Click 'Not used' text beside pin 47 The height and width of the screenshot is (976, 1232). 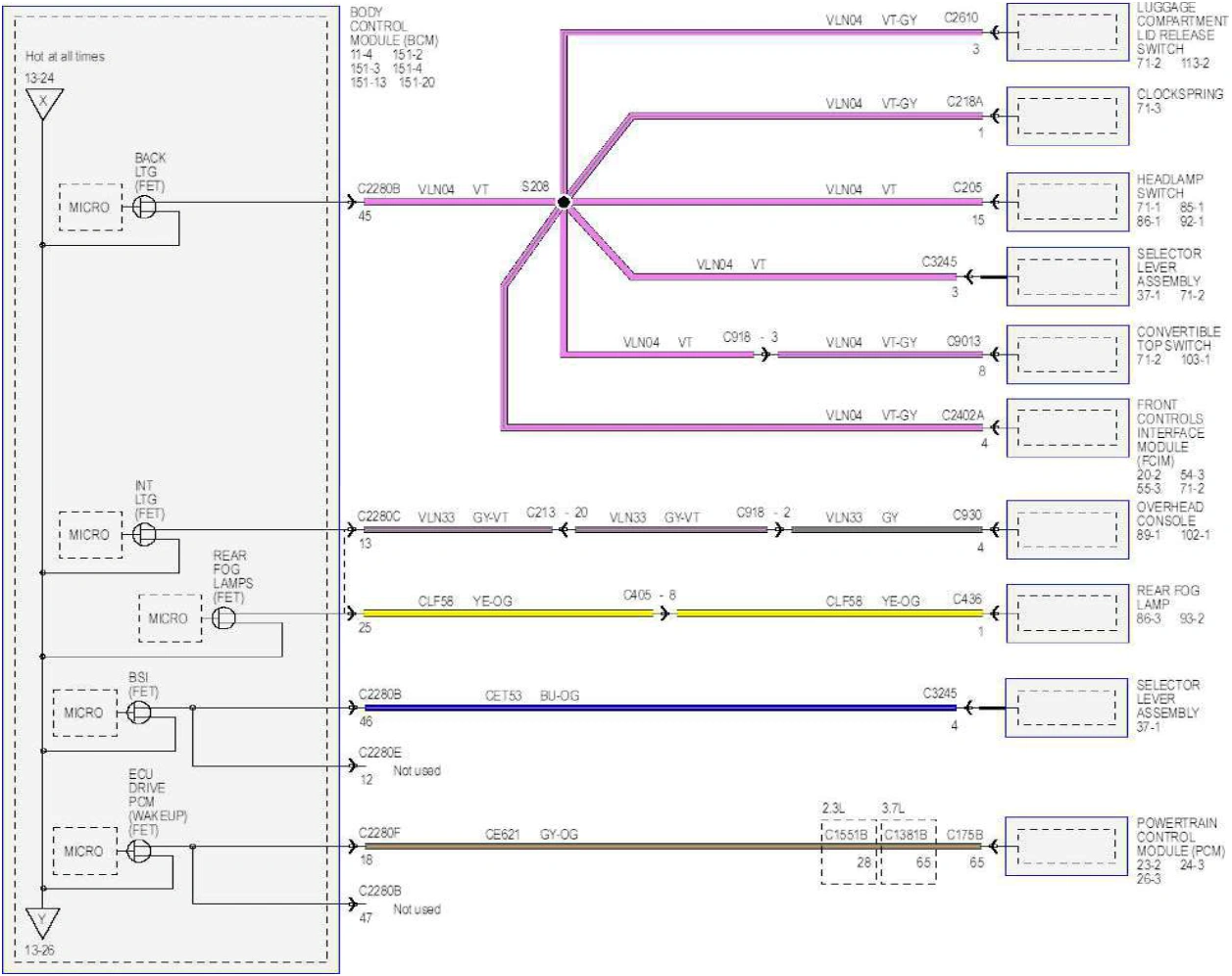(x=418, y=909)
